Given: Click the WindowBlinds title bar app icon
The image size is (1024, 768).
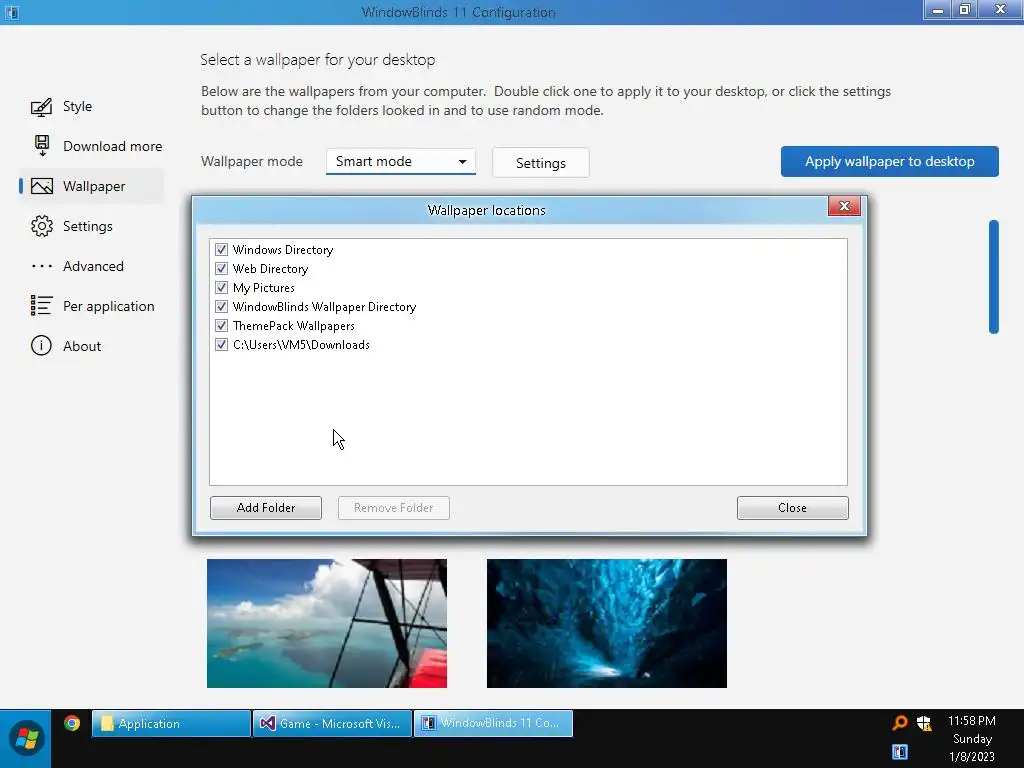Looking at the screenshot, I should tap(11, 12).
